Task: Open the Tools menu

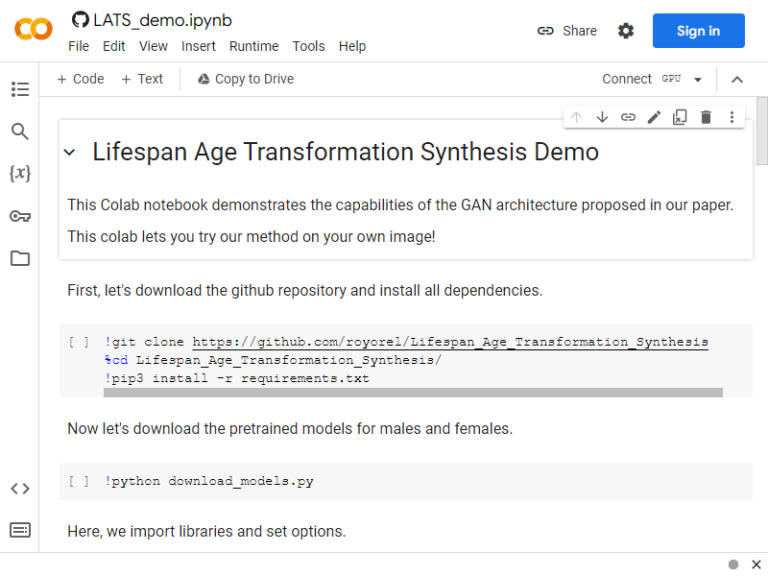Action: (309, 46)
